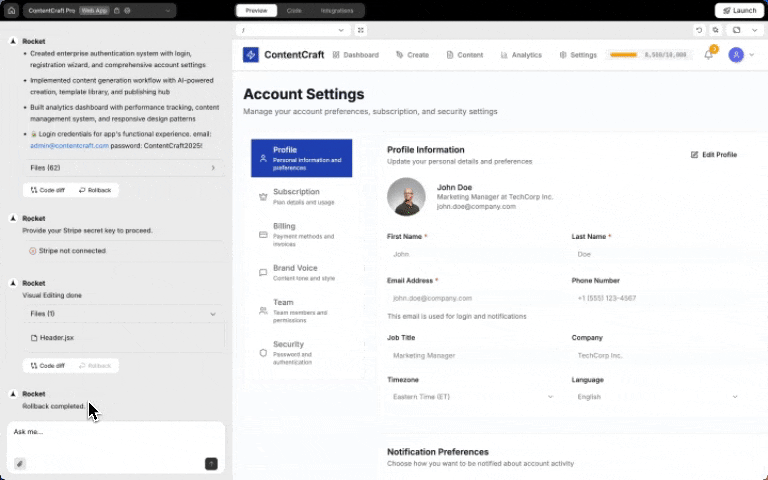Open Settings in the ContentCraft nav
This screenshot has width=768, height=480.
click(x=578, y=55)
